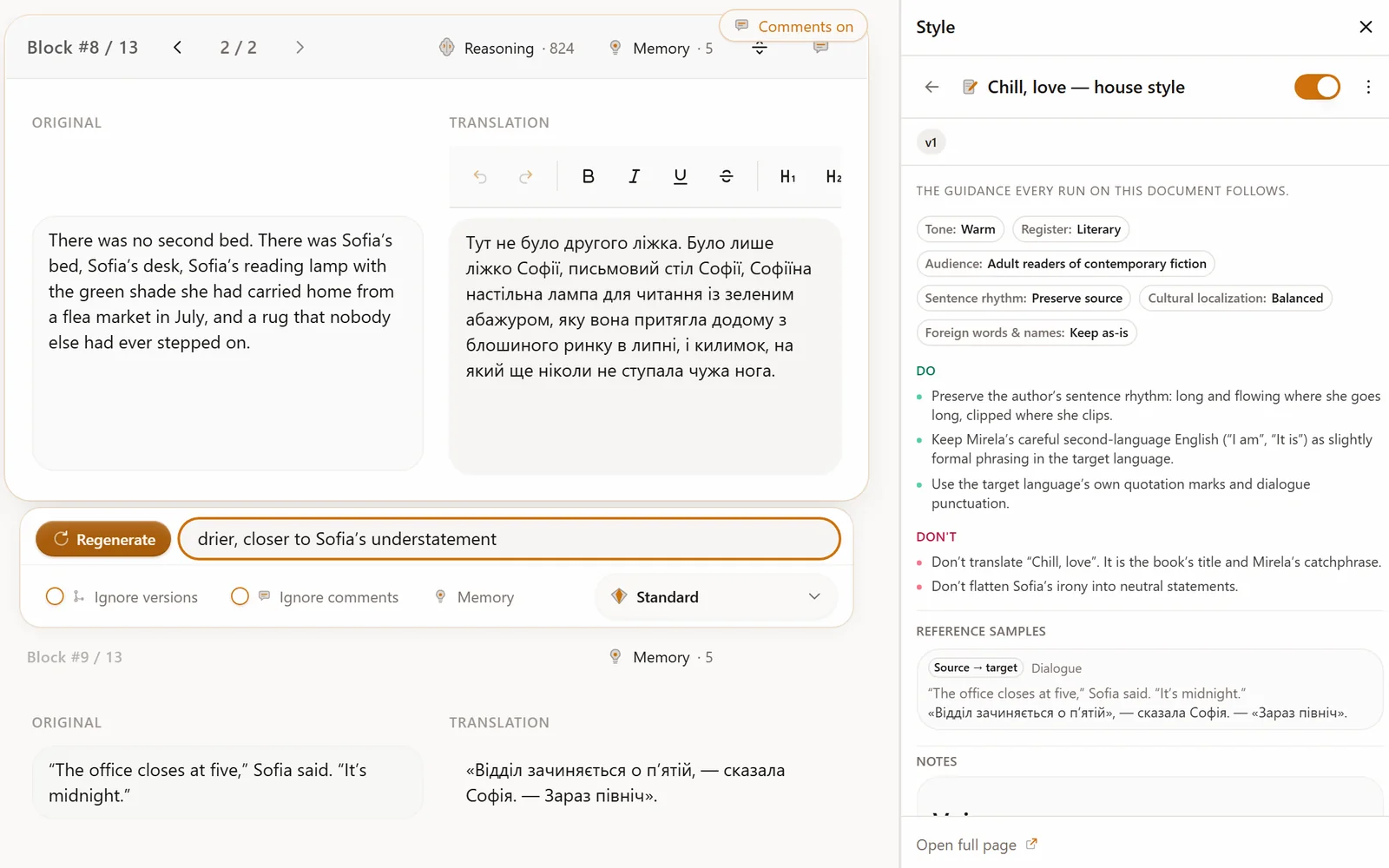Select the Source → target sample tag
The height and width of the screenshot is (868, 1389).
[975, 667]
